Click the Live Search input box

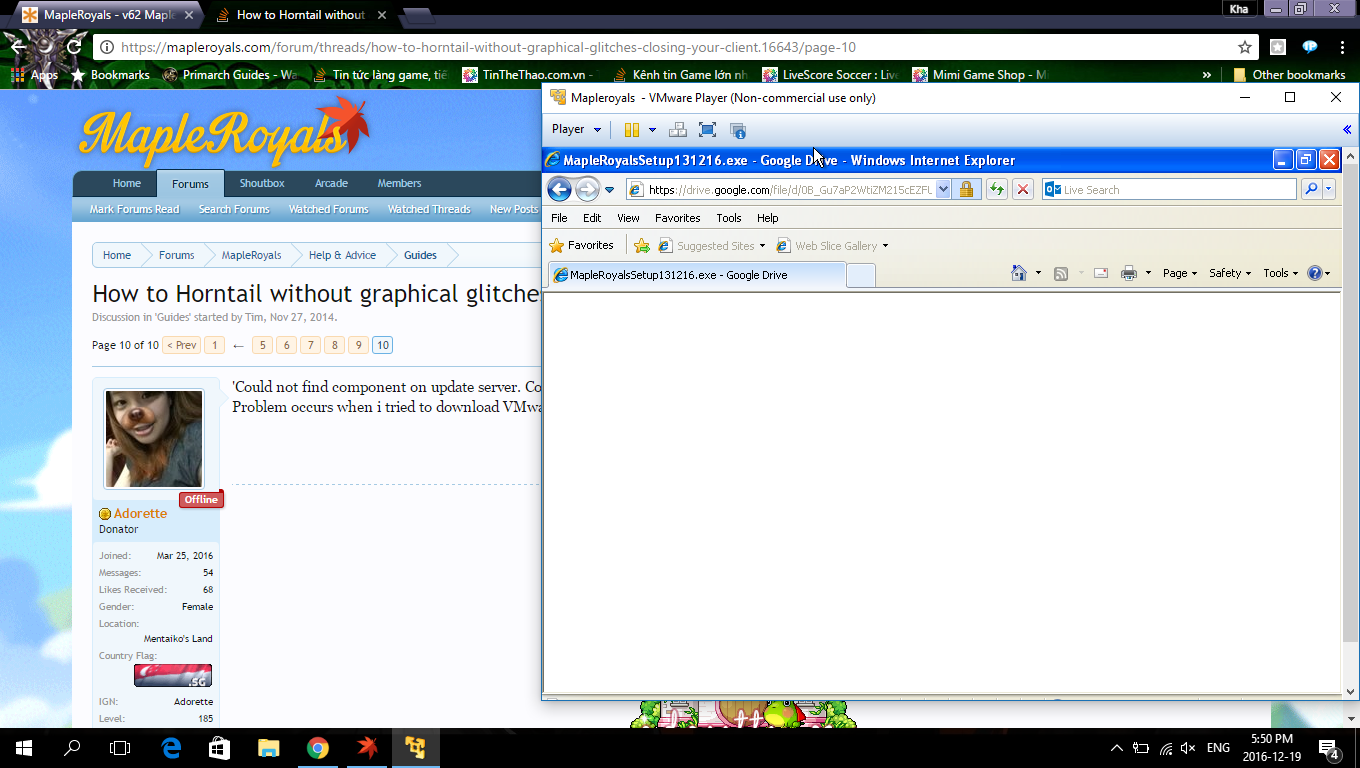coord(1177,190)
